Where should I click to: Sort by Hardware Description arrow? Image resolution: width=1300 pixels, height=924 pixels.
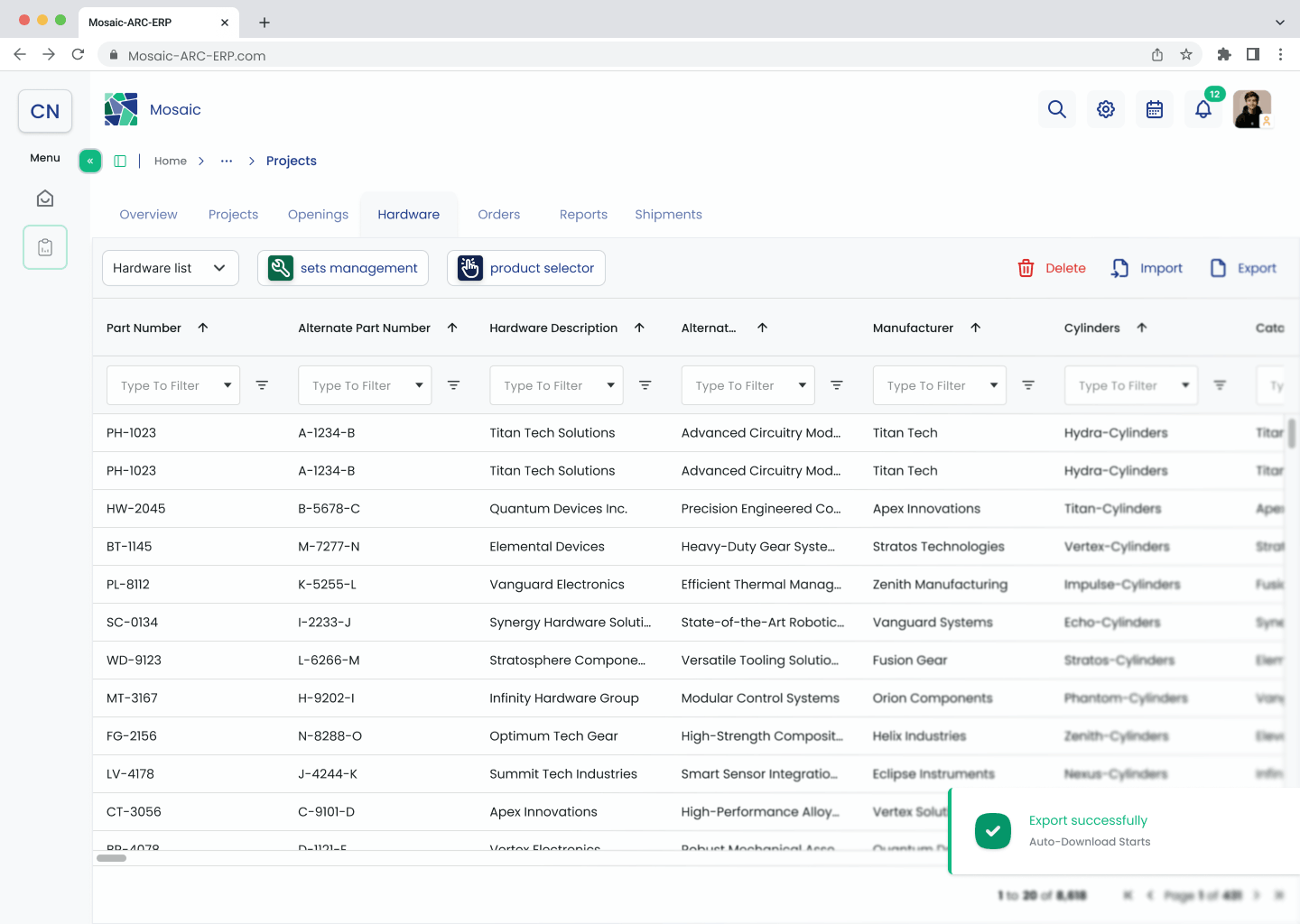pyautogui.click(x=639, y=328)
